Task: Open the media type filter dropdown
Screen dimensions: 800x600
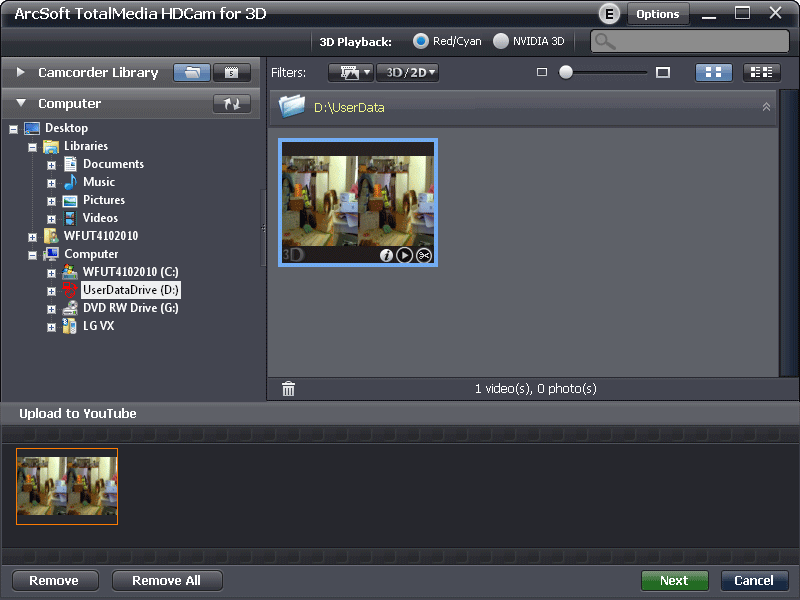Action: point(351,72)
